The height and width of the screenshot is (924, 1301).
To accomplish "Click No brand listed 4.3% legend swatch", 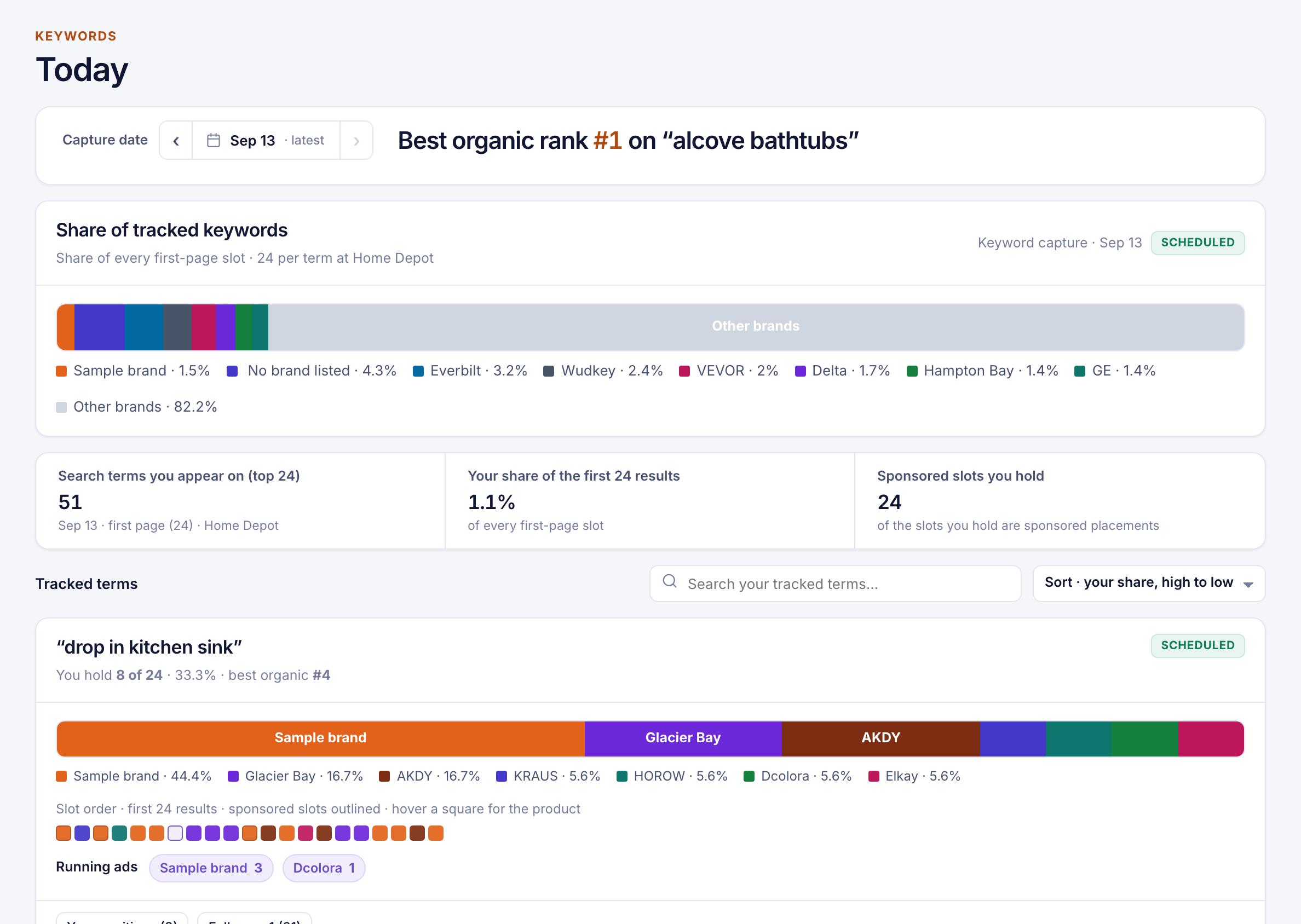I will [232, 371].
